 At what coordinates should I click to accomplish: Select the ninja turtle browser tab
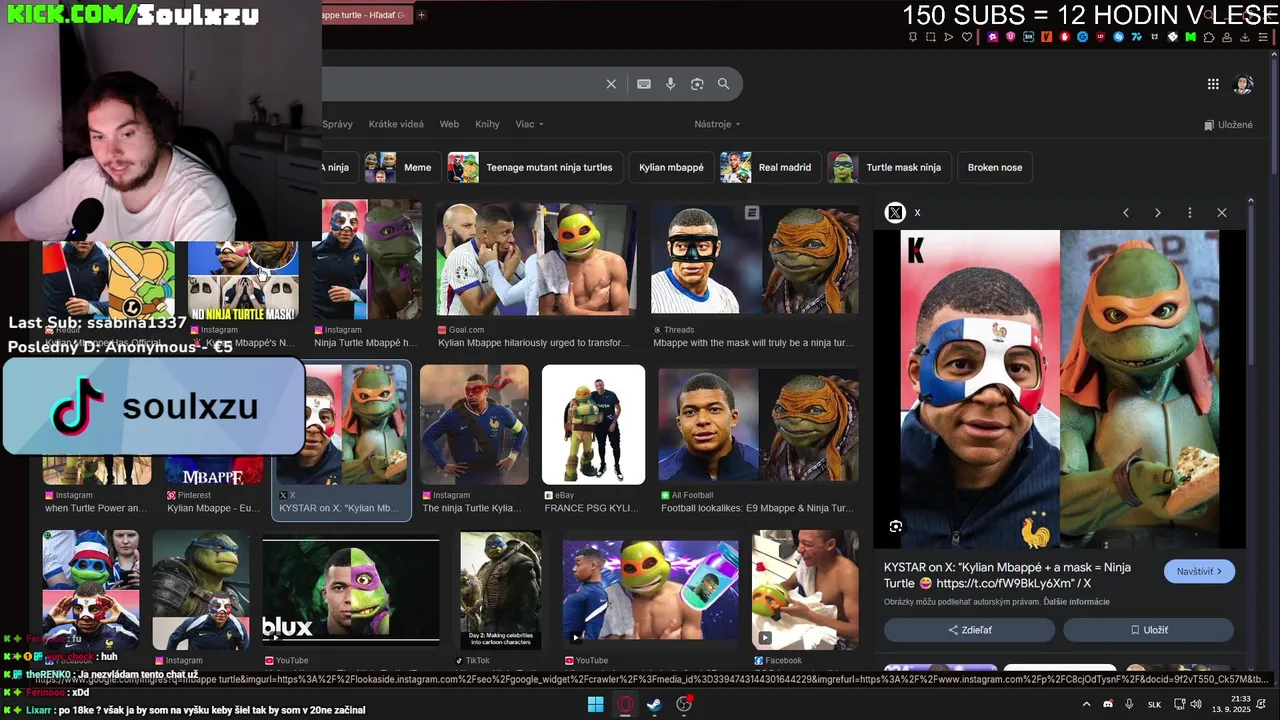(x=367, y=15)
